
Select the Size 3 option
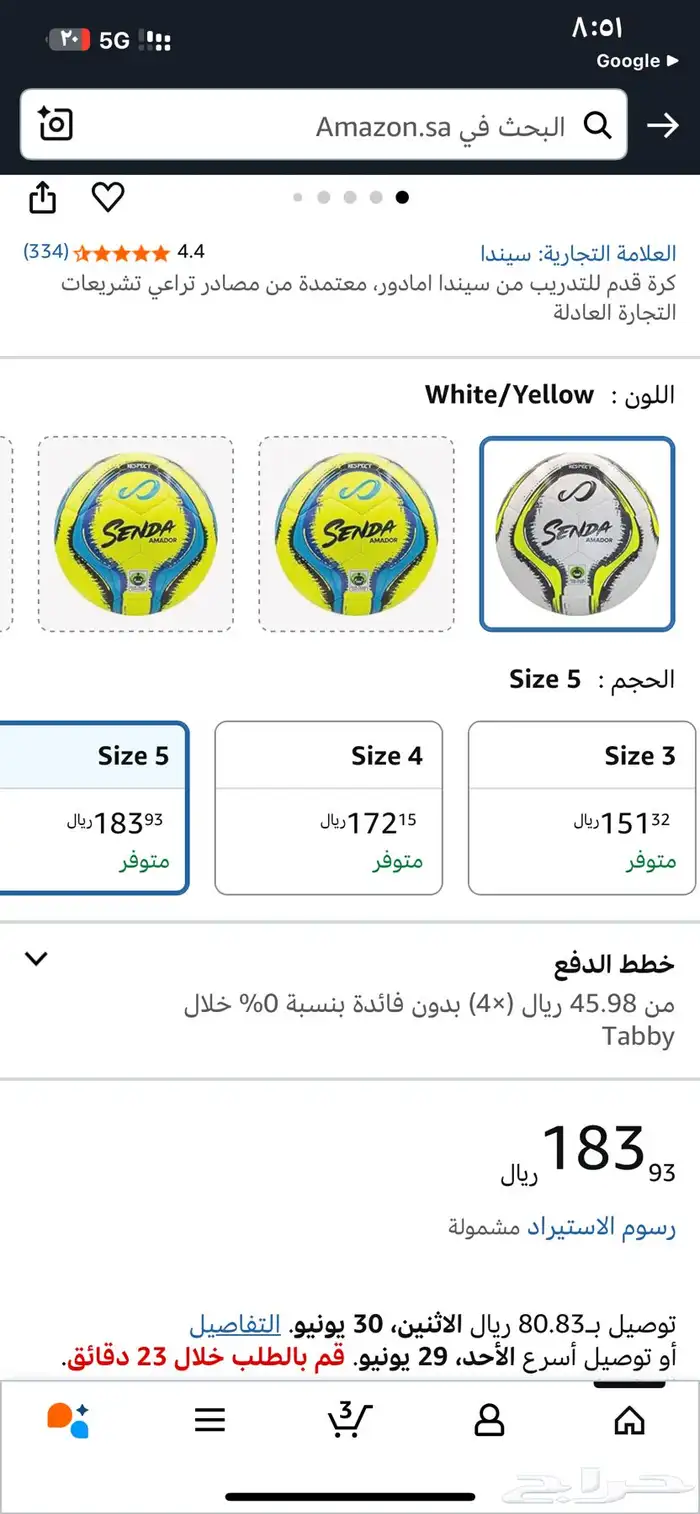point(581,805)
